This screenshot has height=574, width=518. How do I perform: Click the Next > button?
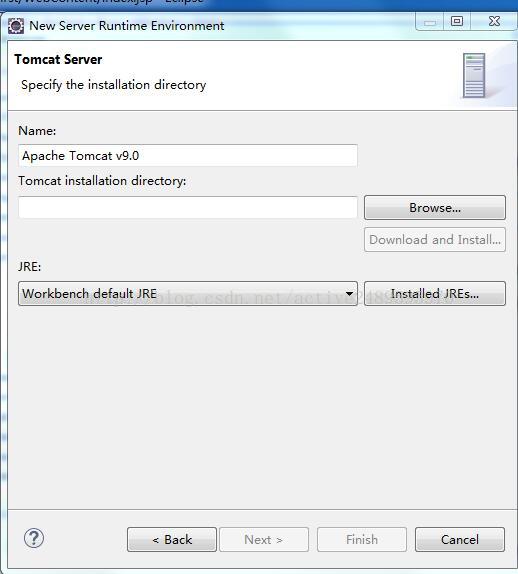click(x=264, y=540)
